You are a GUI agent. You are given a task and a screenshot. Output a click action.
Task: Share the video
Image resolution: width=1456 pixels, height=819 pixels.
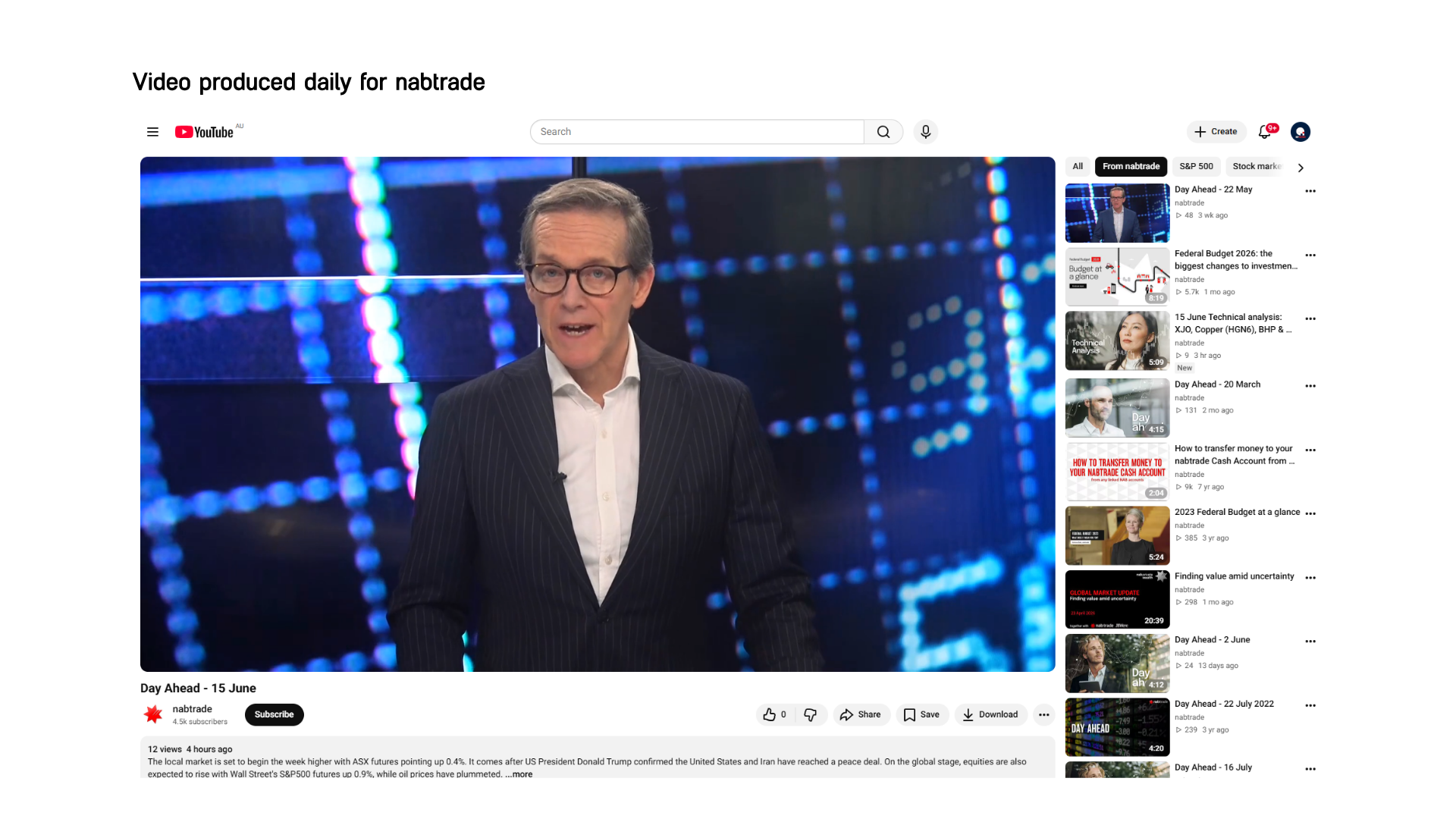[x=861, y=714]
